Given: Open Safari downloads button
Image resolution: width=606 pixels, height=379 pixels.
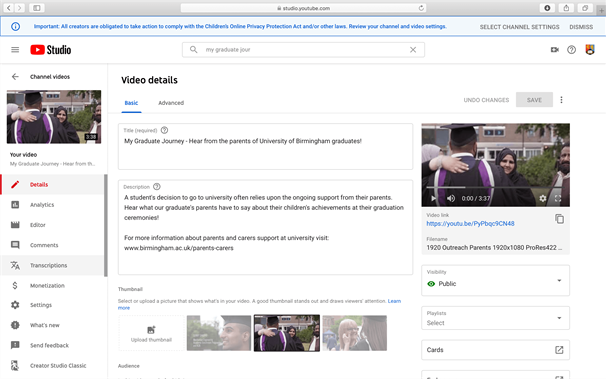Looking at the screenshot, I should 547,8.
